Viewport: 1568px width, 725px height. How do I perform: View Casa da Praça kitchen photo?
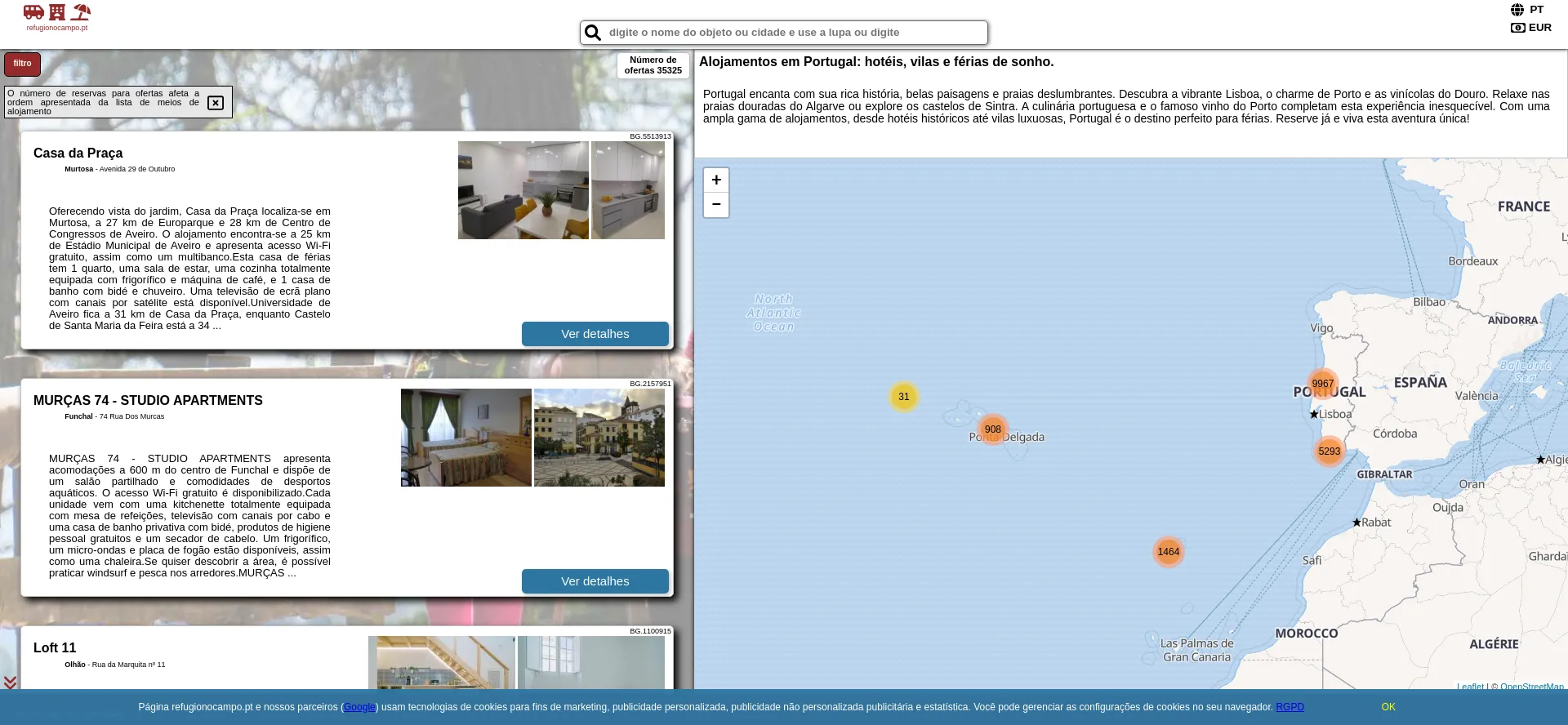[628, 190]
